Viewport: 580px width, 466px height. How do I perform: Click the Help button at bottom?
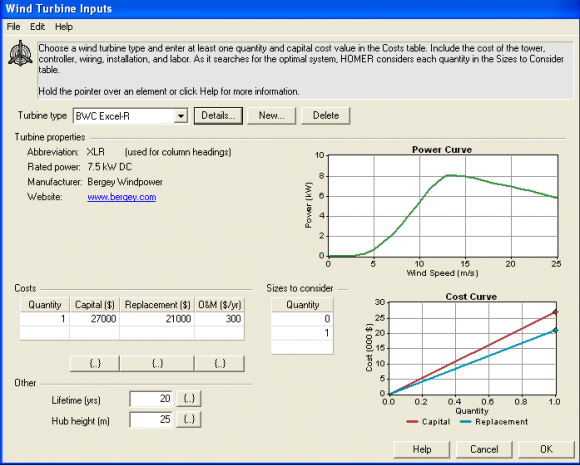coord(422,449)
